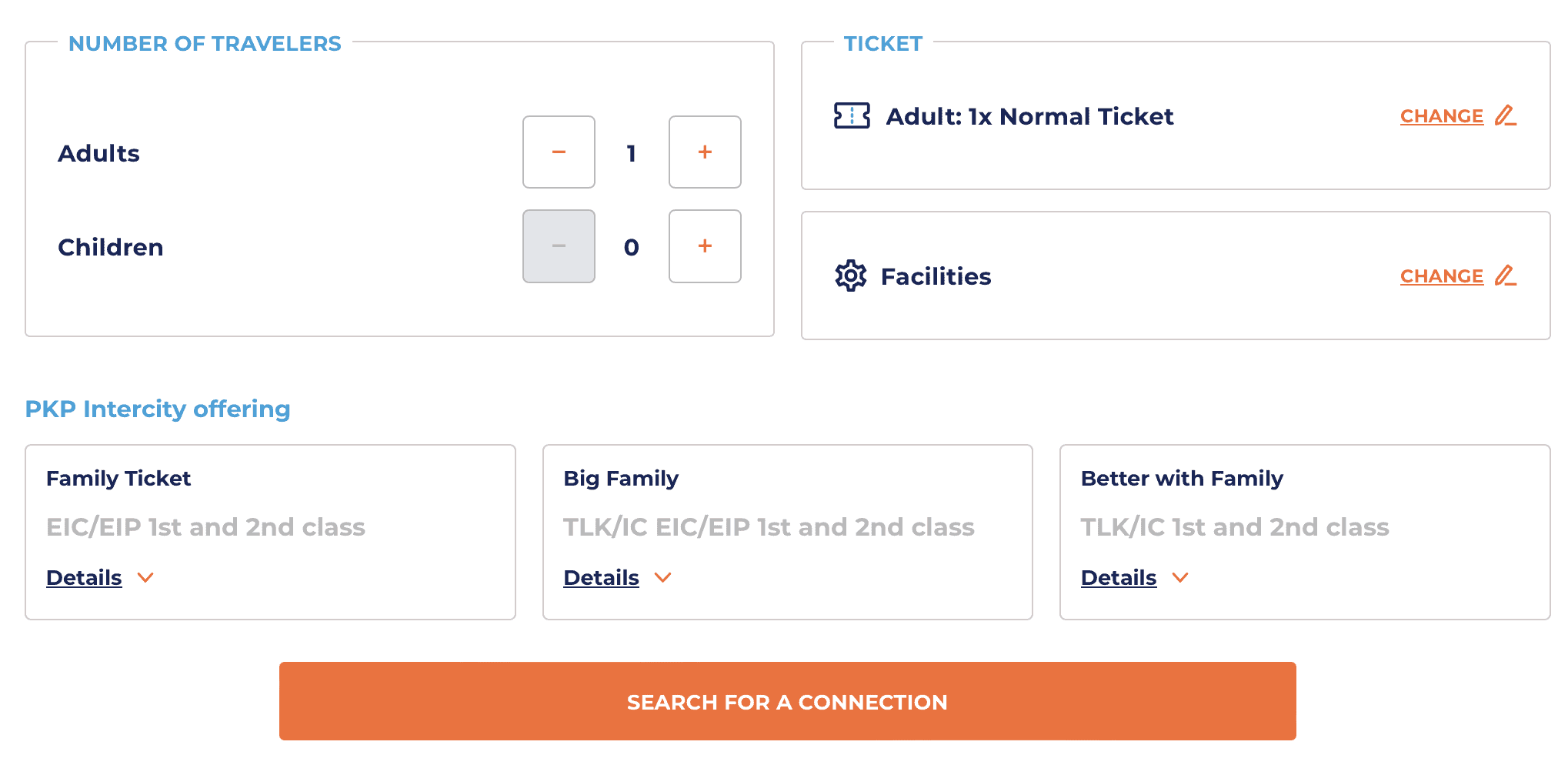Click CHANGE for the Adult Normal Ticket

(1441, 115)
